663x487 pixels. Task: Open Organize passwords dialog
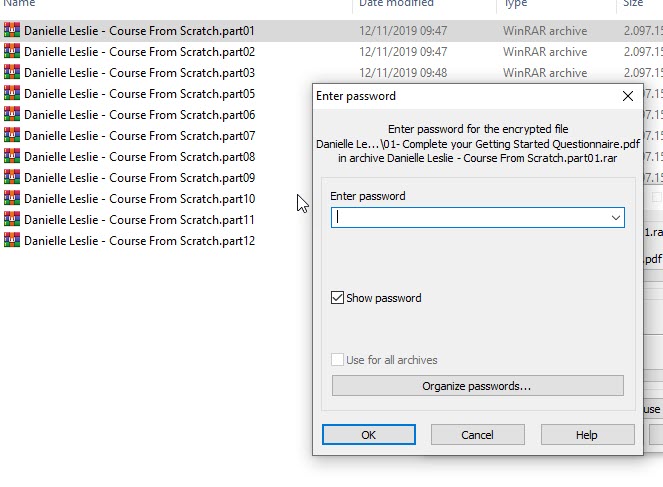477,386
